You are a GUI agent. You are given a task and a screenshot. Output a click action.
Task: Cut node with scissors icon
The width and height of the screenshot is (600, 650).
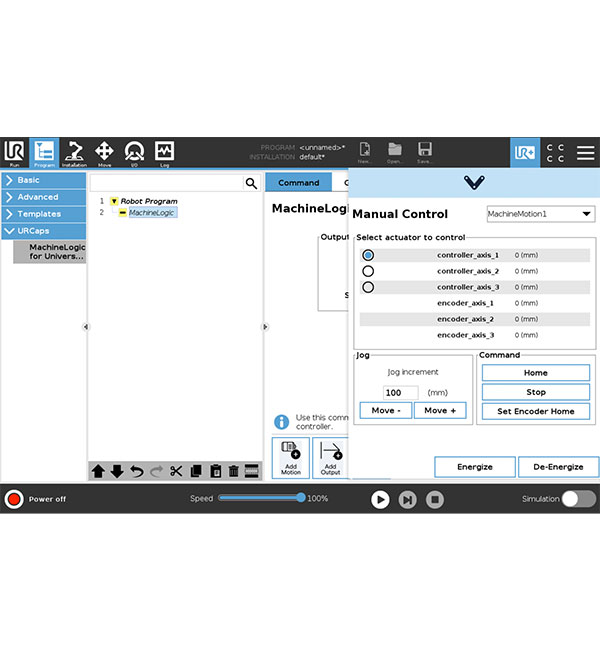point(176,471)
